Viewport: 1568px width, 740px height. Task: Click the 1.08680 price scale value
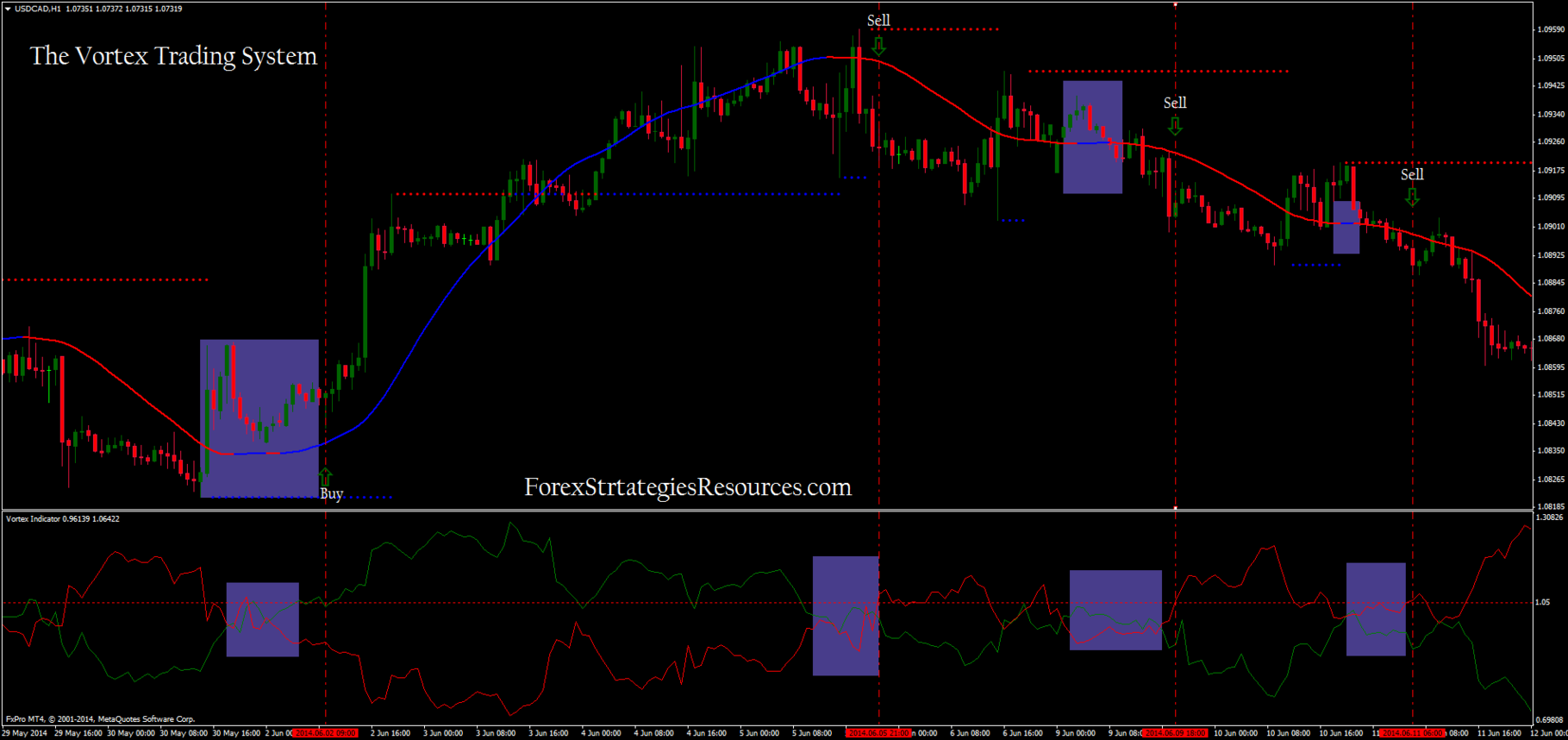tap(1551, 338)
